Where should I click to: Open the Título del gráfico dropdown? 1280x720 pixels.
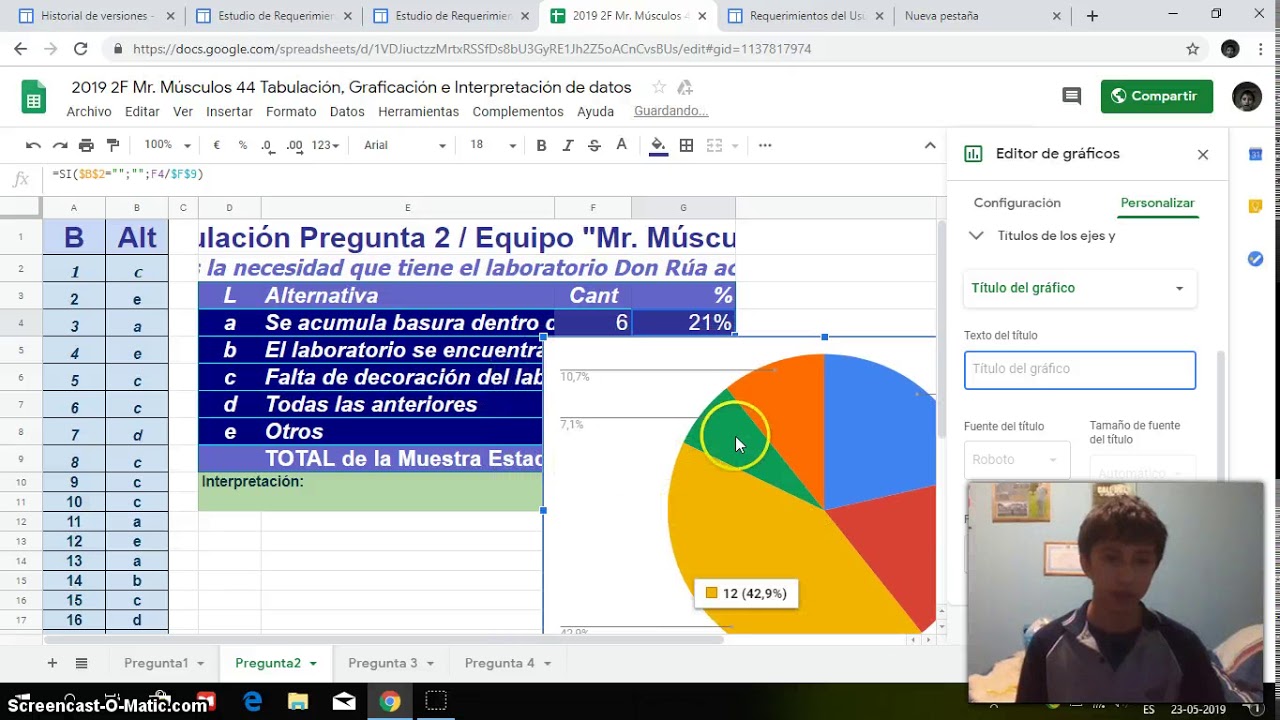(1079, 288)
